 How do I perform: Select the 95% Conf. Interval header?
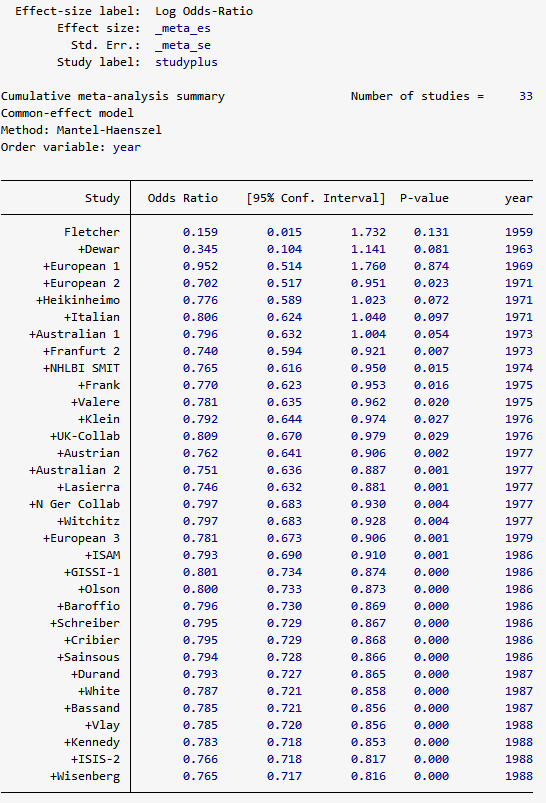click(316, 198)
